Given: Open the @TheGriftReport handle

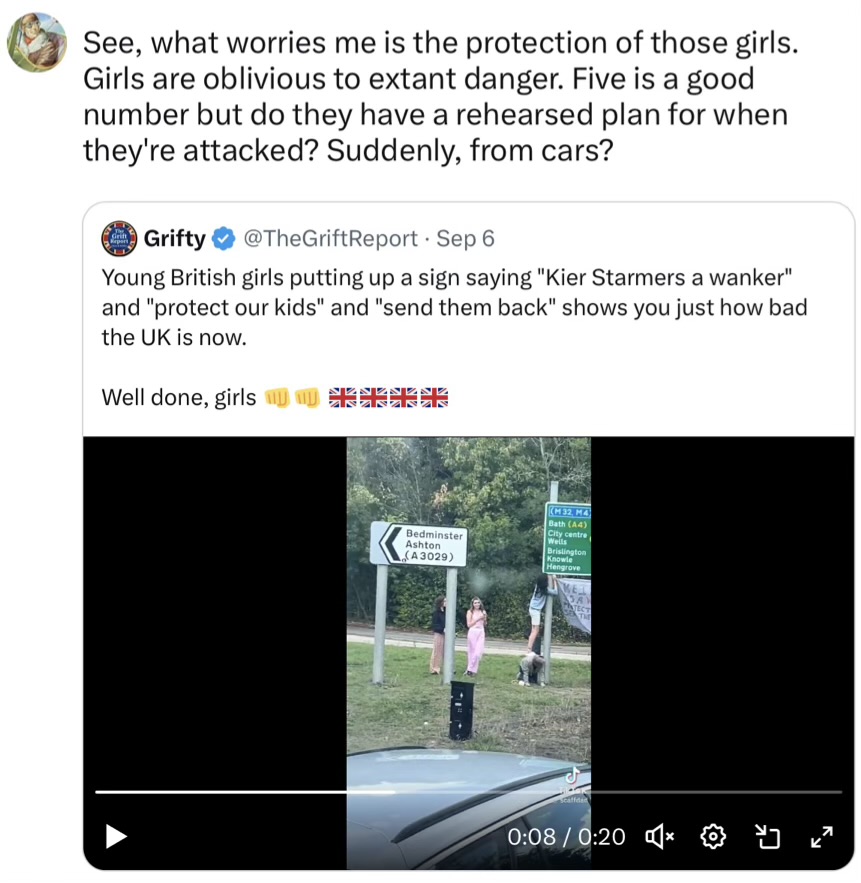Looking at the screenshot, I should [x=331, y=239].
